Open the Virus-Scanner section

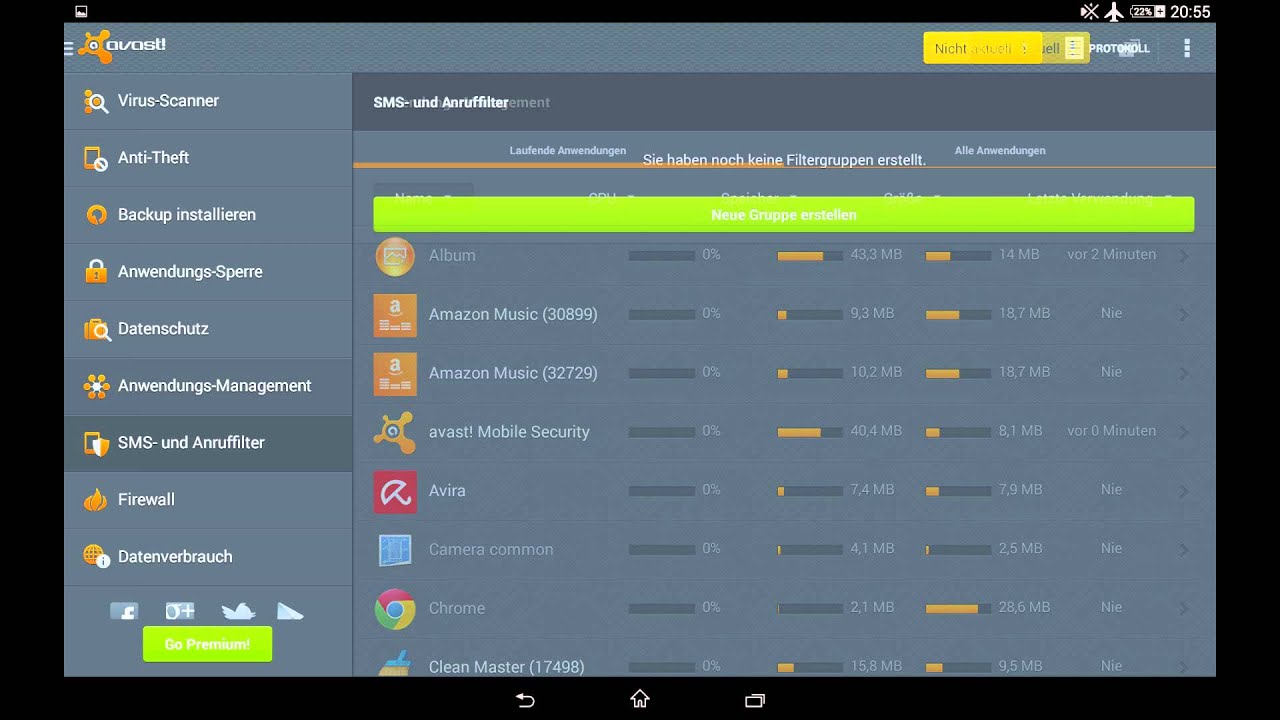[x=208, y=101]
